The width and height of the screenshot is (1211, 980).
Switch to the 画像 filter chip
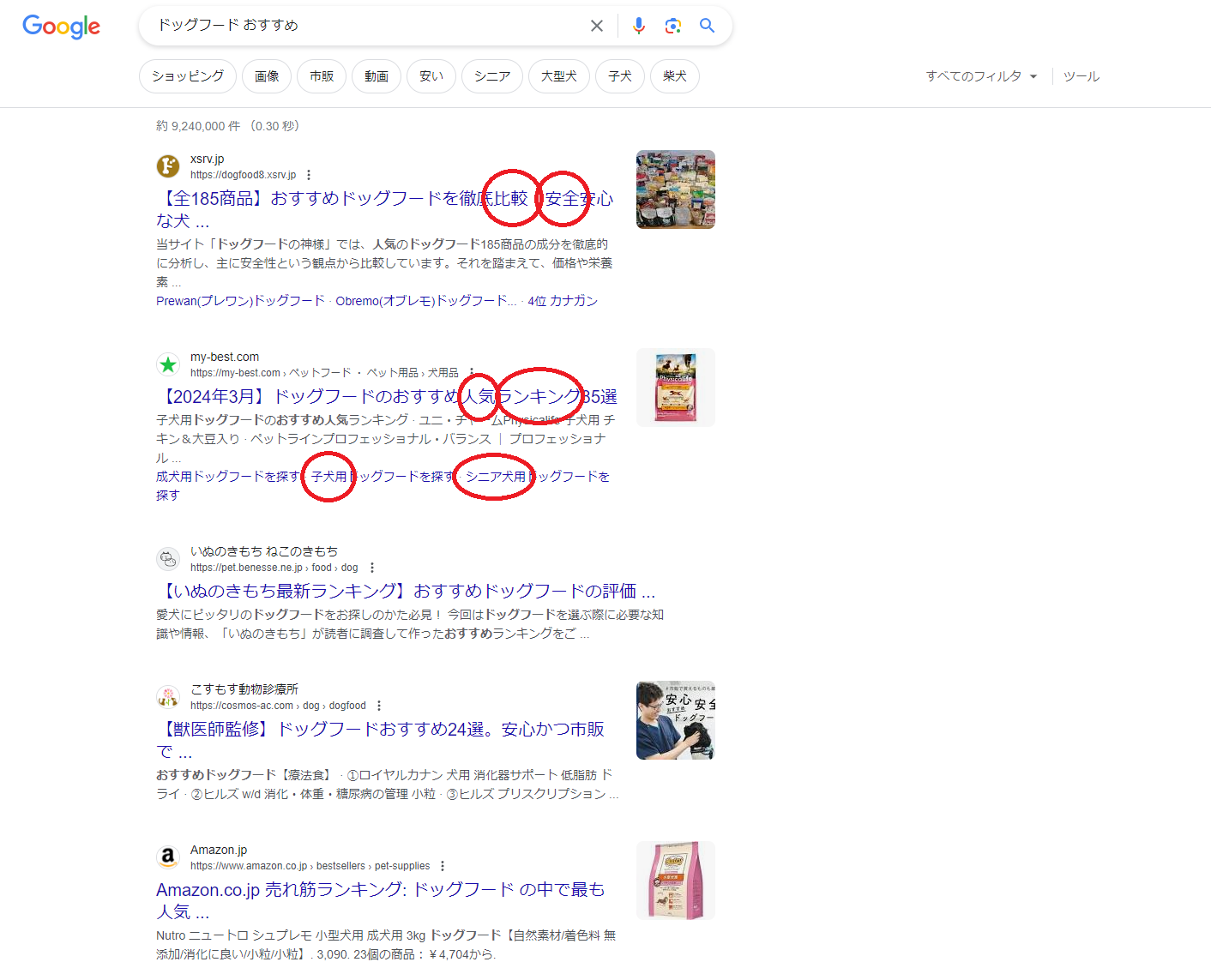267,76
